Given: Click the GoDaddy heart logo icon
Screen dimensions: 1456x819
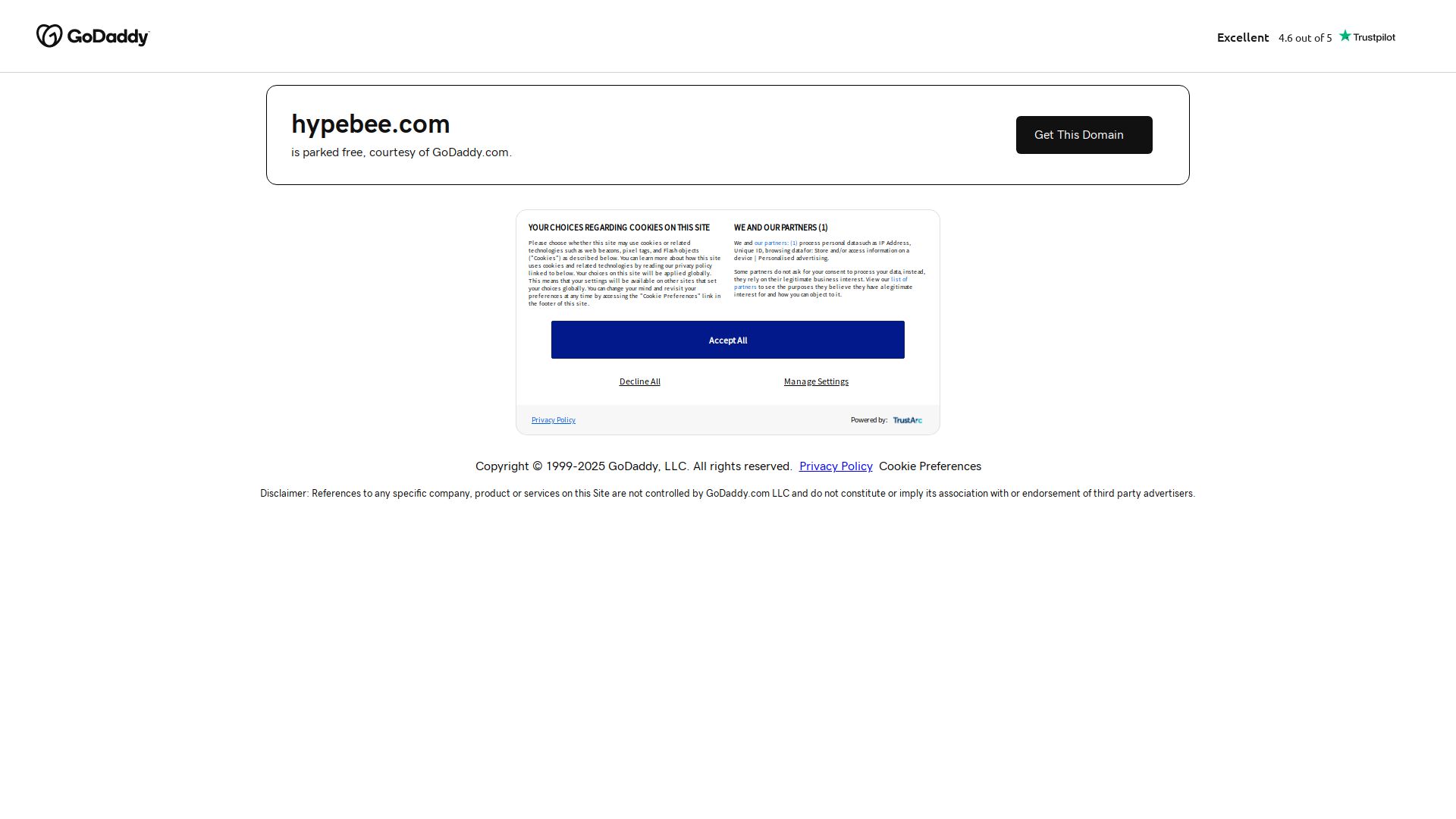Looking at the screenshot, I should tap(49, 36).
